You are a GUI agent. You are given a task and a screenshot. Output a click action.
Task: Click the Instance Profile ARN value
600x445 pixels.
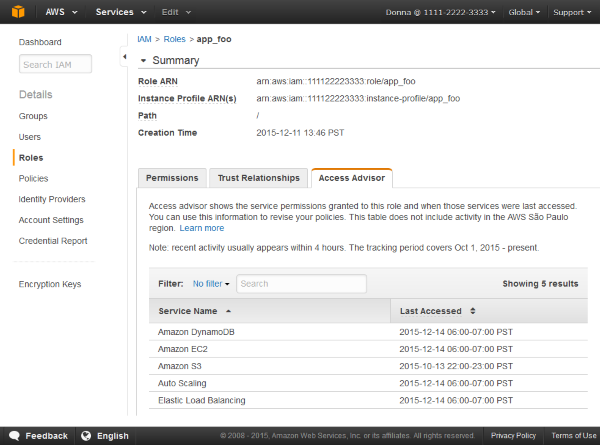pos(358,98)
